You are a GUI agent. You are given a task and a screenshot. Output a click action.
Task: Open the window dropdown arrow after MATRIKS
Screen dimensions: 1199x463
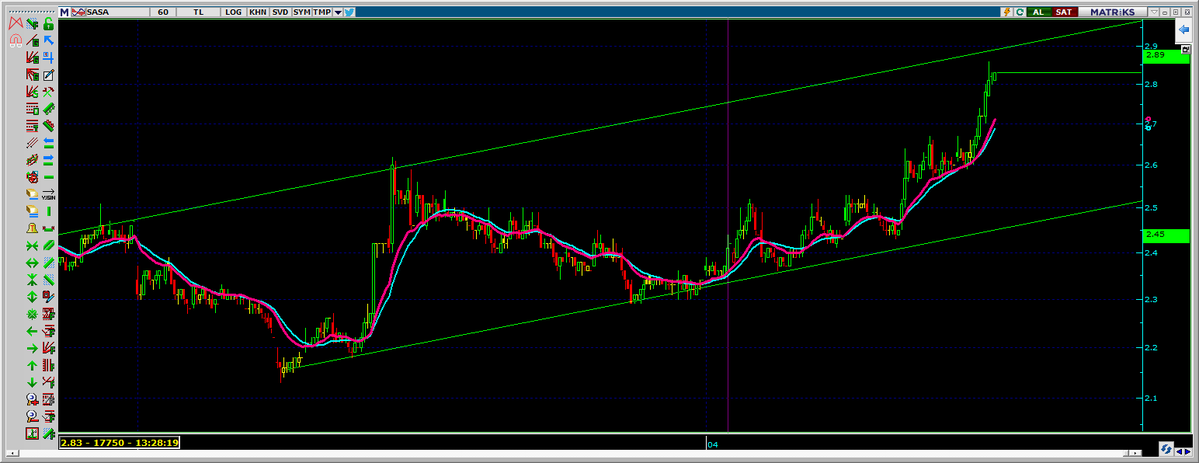[x=1155, y=12]
